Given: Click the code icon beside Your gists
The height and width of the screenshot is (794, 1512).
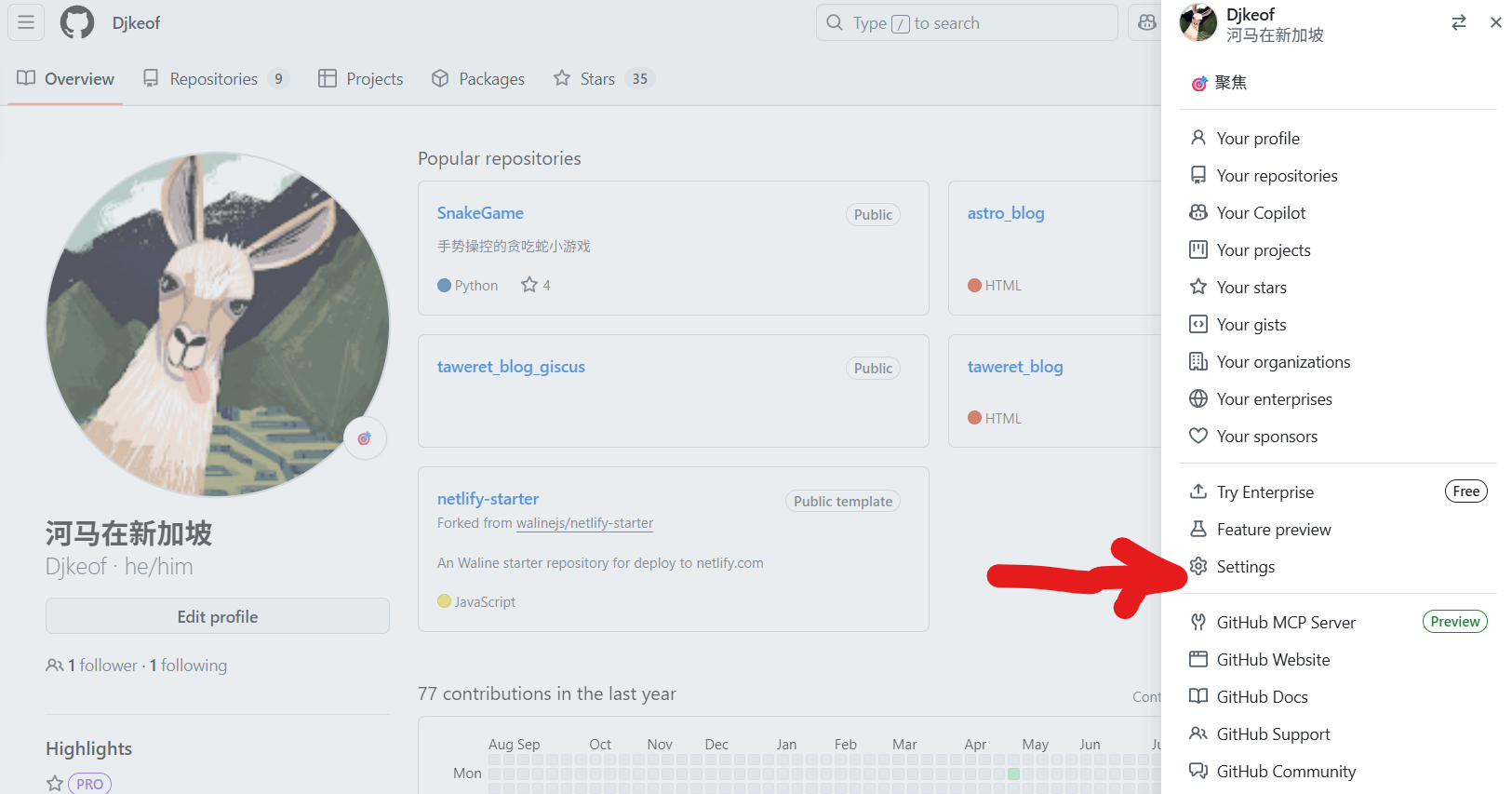Looking at the screenshot, I should [x=1198, y=324].
